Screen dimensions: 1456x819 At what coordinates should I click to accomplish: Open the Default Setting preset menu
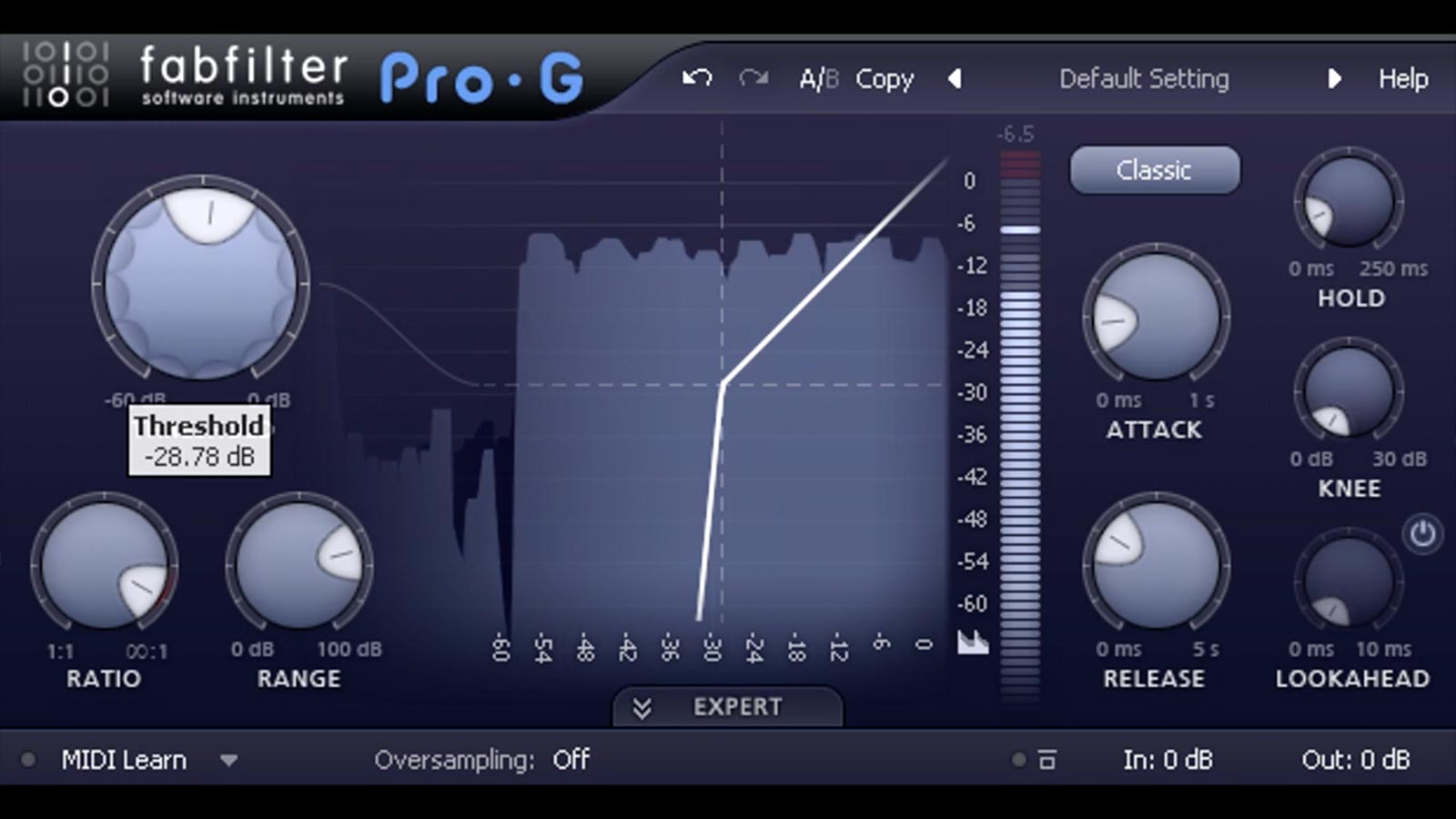(x=1144, y=79)
